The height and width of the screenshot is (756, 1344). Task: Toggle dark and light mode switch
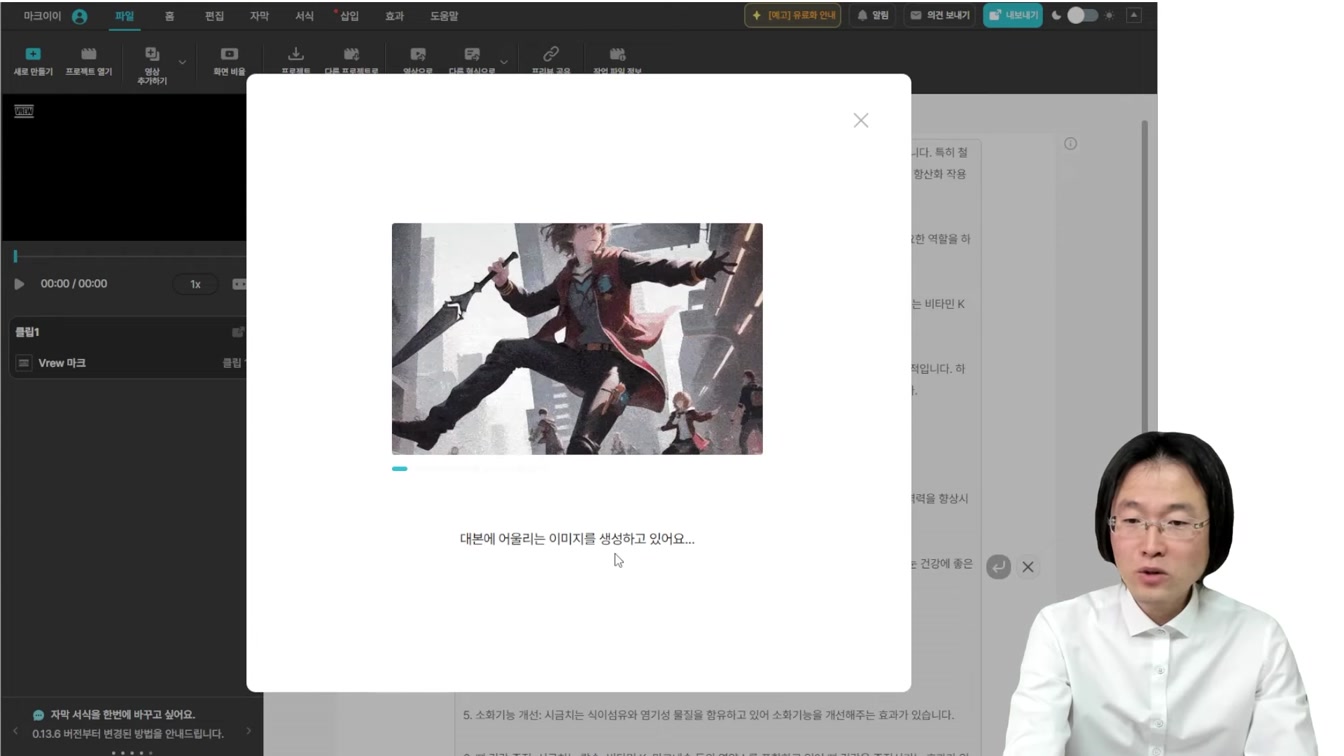[1082, 16]
